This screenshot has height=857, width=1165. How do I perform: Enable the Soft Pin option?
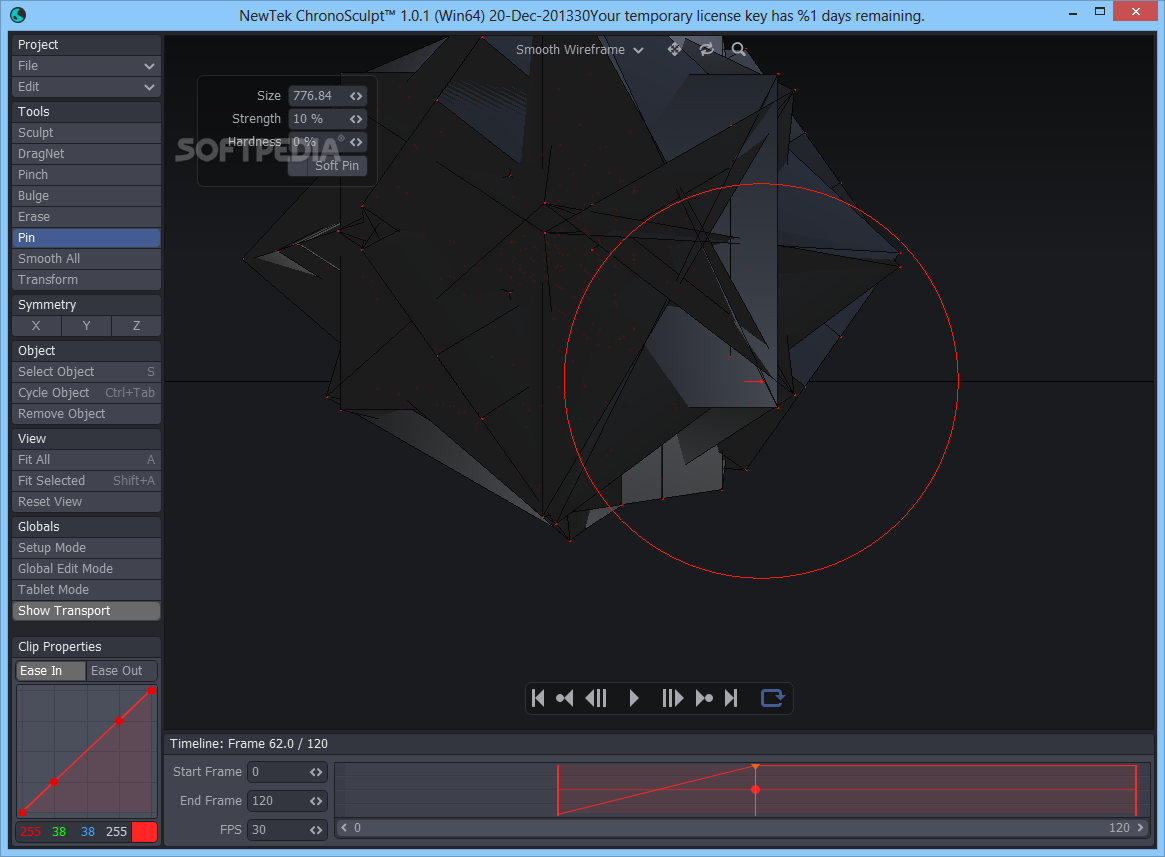[x=328, y=166]
